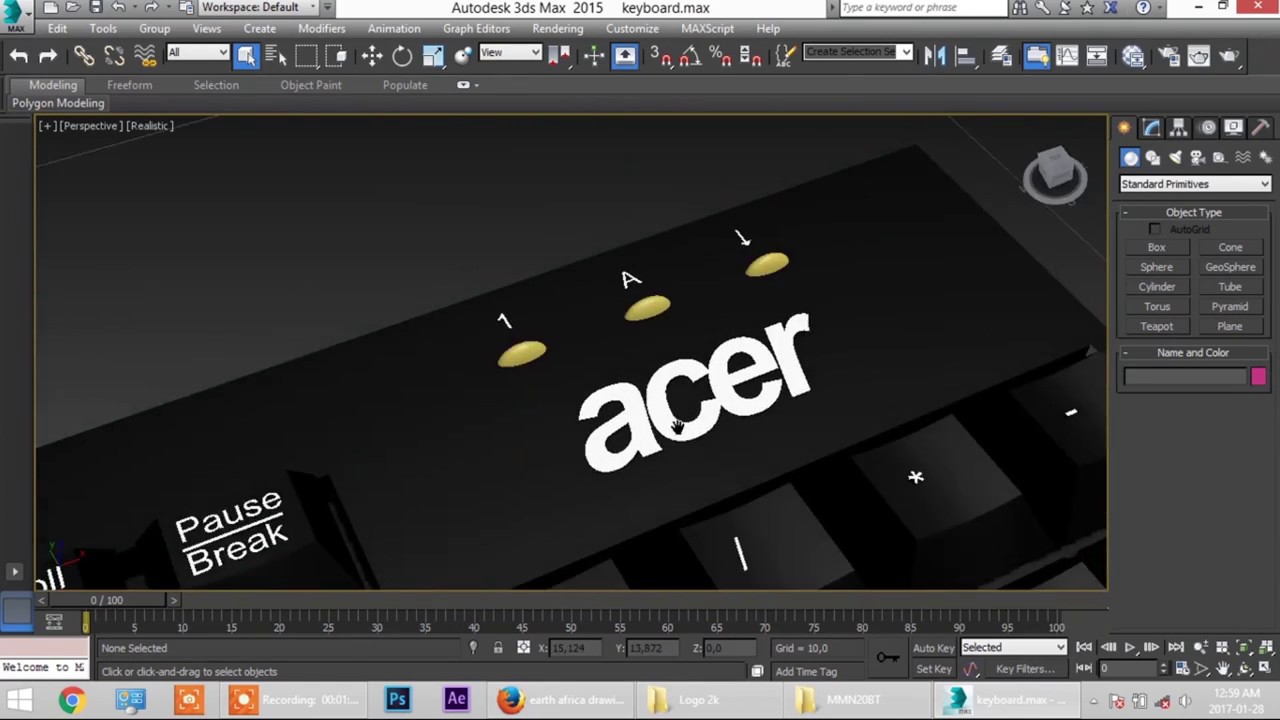
Task: Open the Layer Manager
Action: tap(1001, 56)
